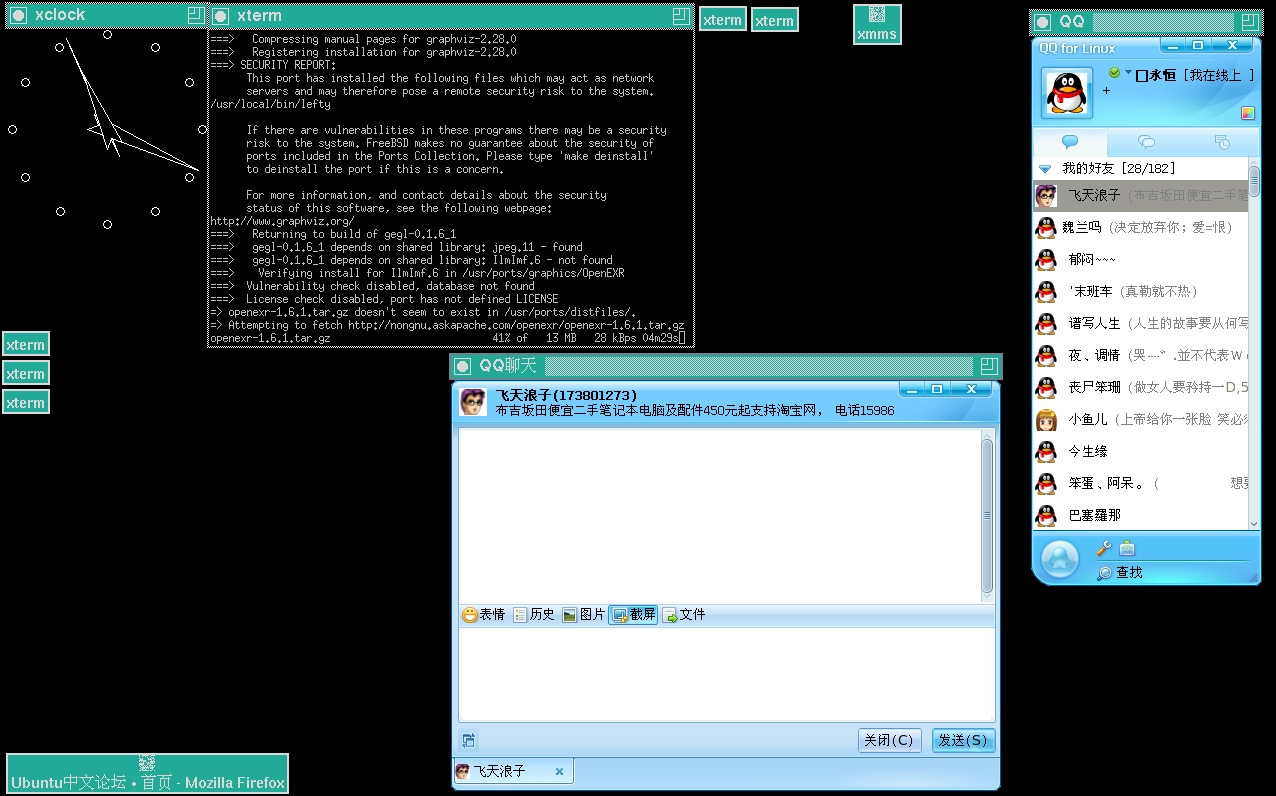Open the online status dropdown arrow
This screenshot has height=796, width=1276.
pos(1128,72)
